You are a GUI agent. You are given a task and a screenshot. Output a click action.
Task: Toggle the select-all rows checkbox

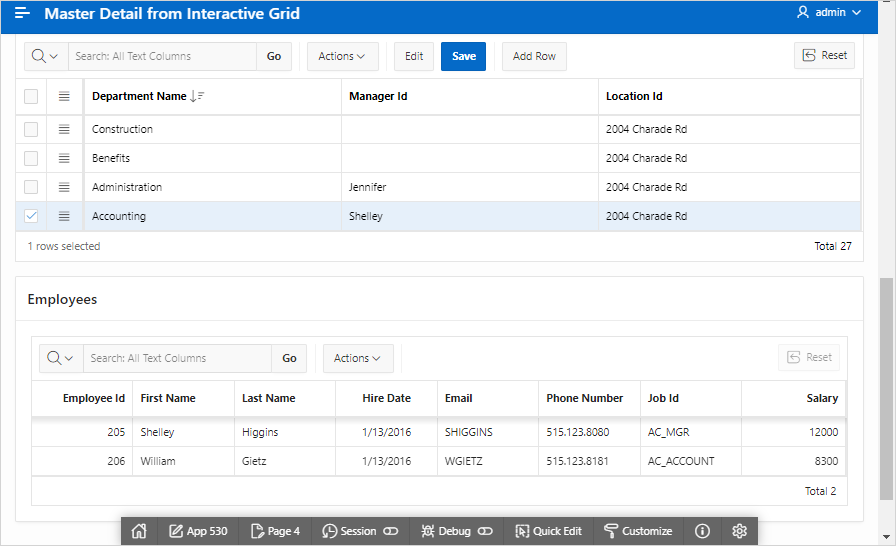31,96
